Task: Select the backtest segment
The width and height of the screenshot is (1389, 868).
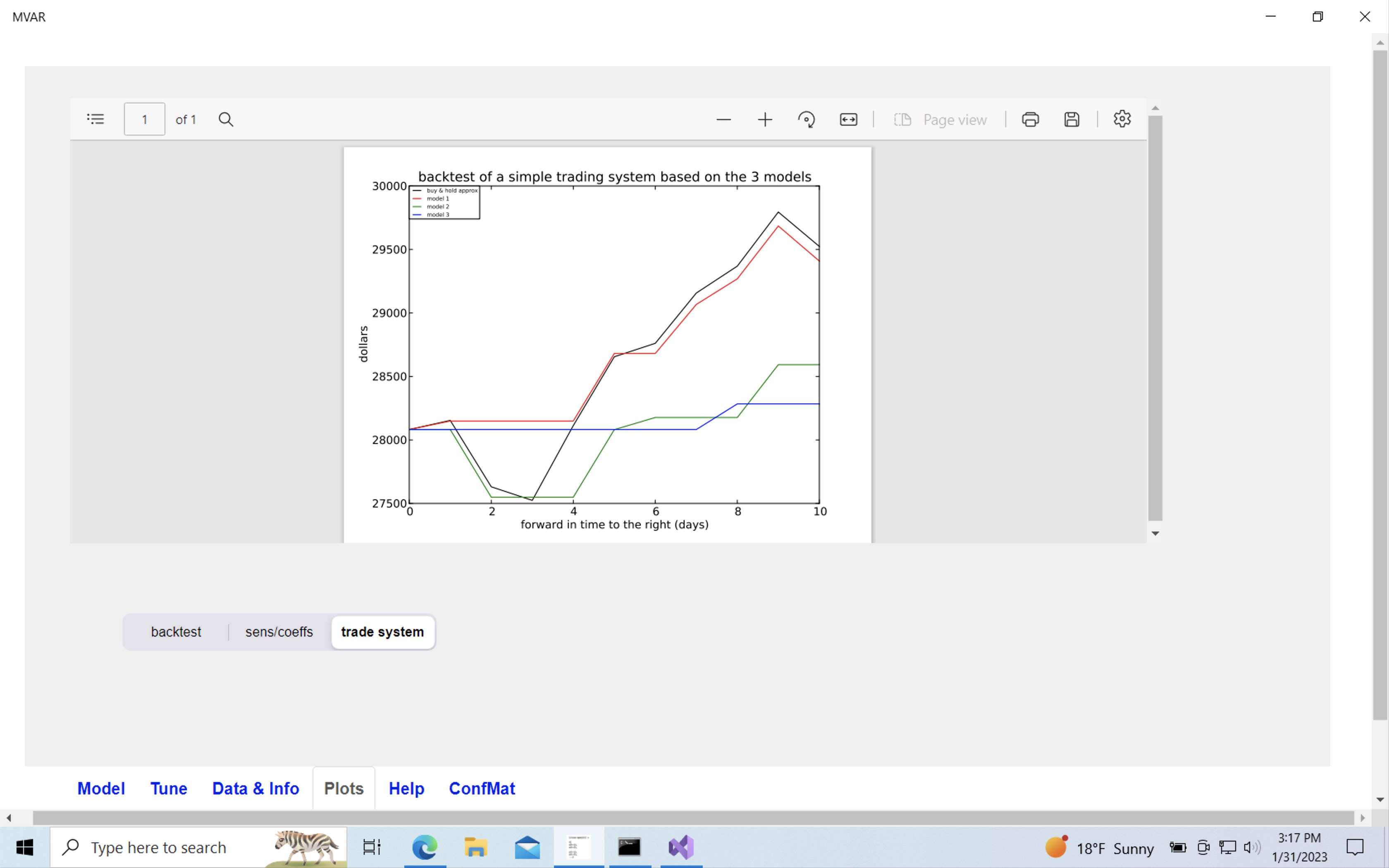Action: click(176, 632)
